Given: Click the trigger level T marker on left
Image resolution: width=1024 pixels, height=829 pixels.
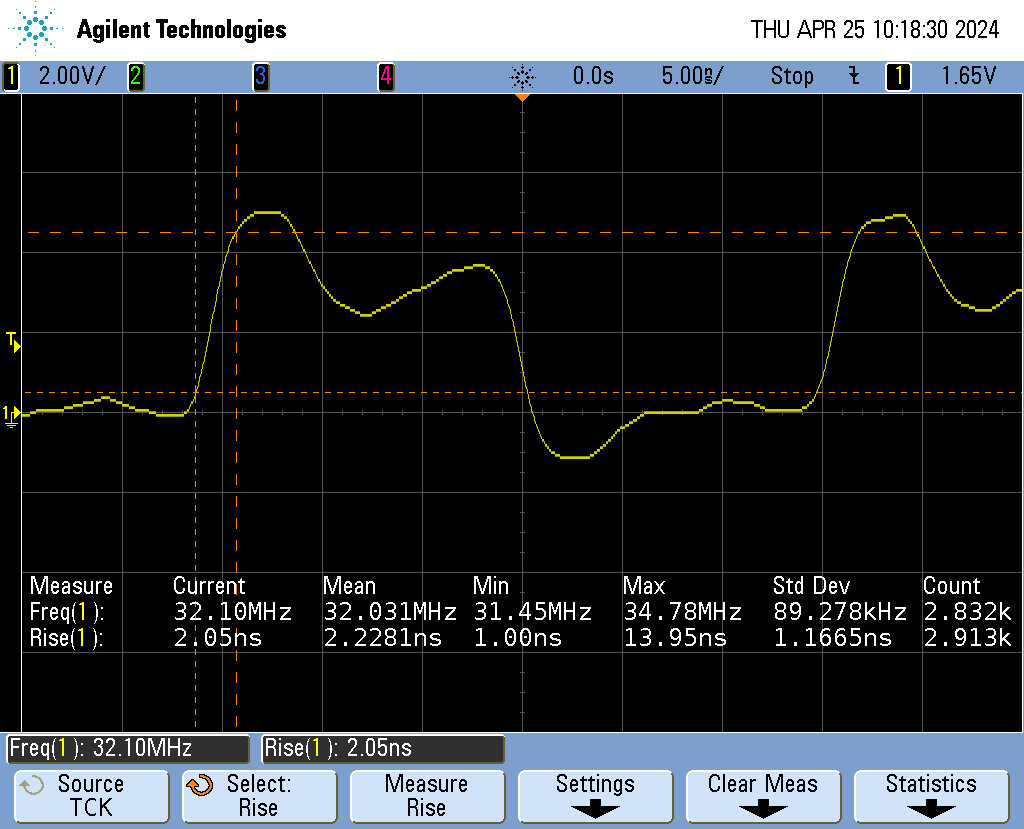Looking at the screenshot, I should pyautogui.click(x=13, y=342).
